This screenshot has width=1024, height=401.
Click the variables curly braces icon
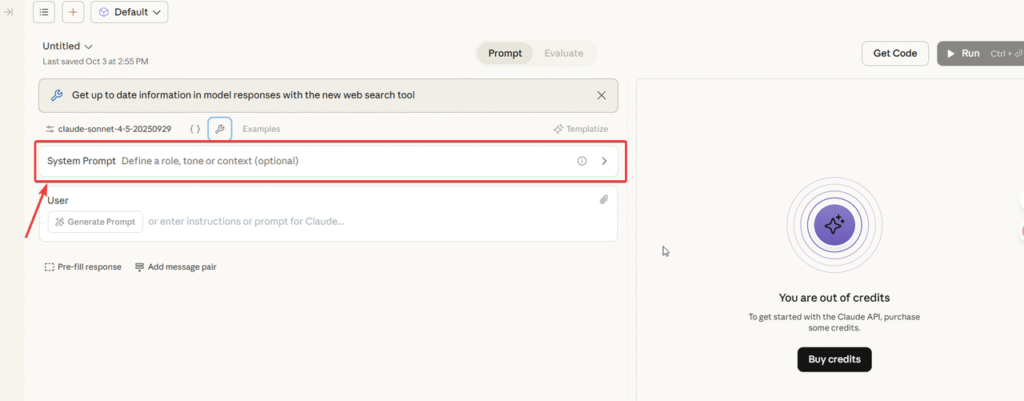[x=195, y=129]
